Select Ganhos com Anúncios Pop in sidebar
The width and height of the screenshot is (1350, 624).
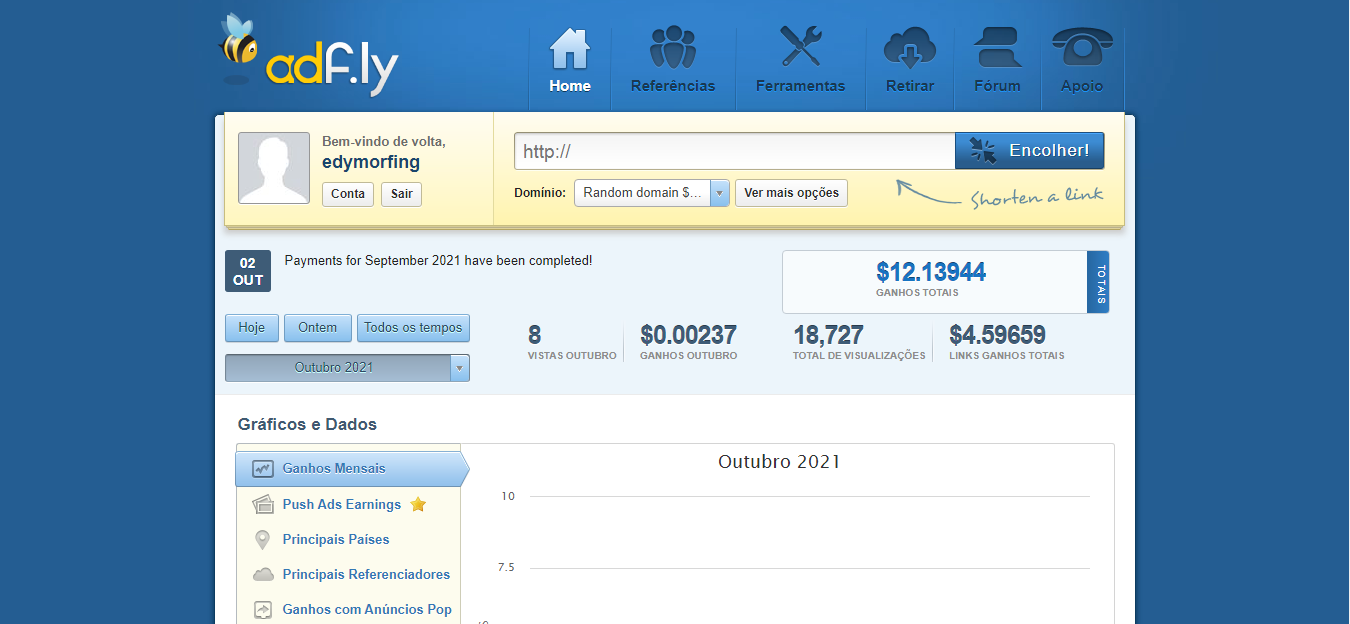click(x=367, y=610)
